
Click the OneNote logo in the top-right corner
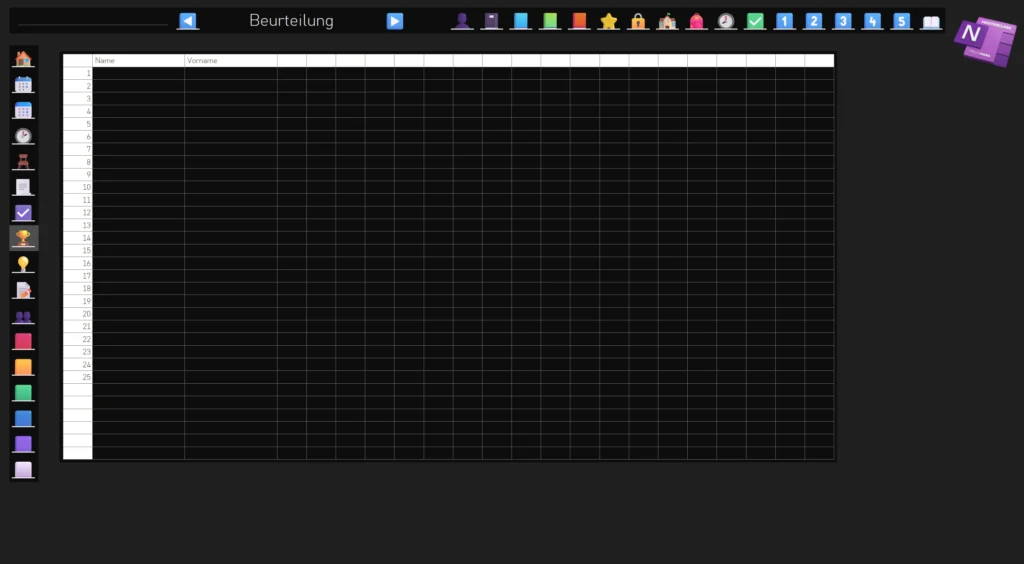click(x=982, y=40)
